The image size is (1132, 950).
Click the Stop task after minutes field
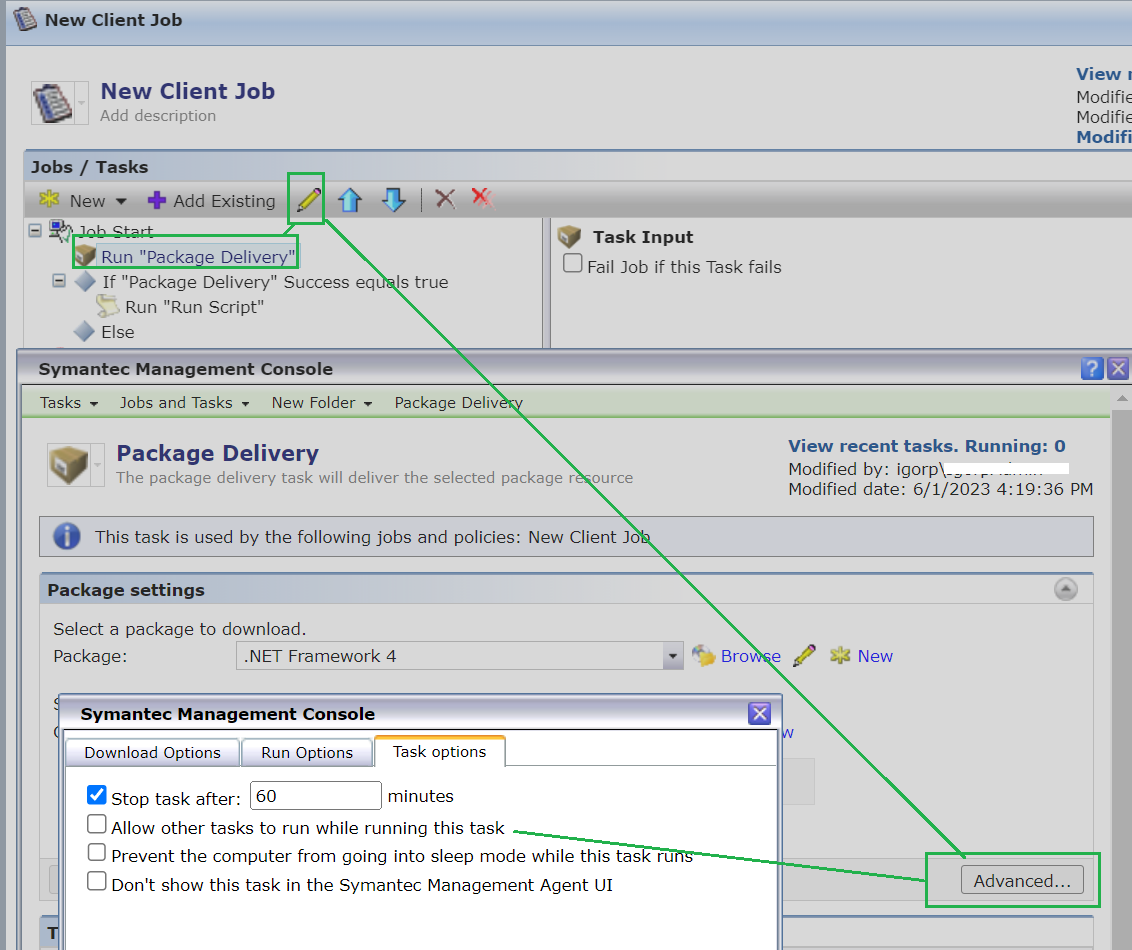coord(315,795)
